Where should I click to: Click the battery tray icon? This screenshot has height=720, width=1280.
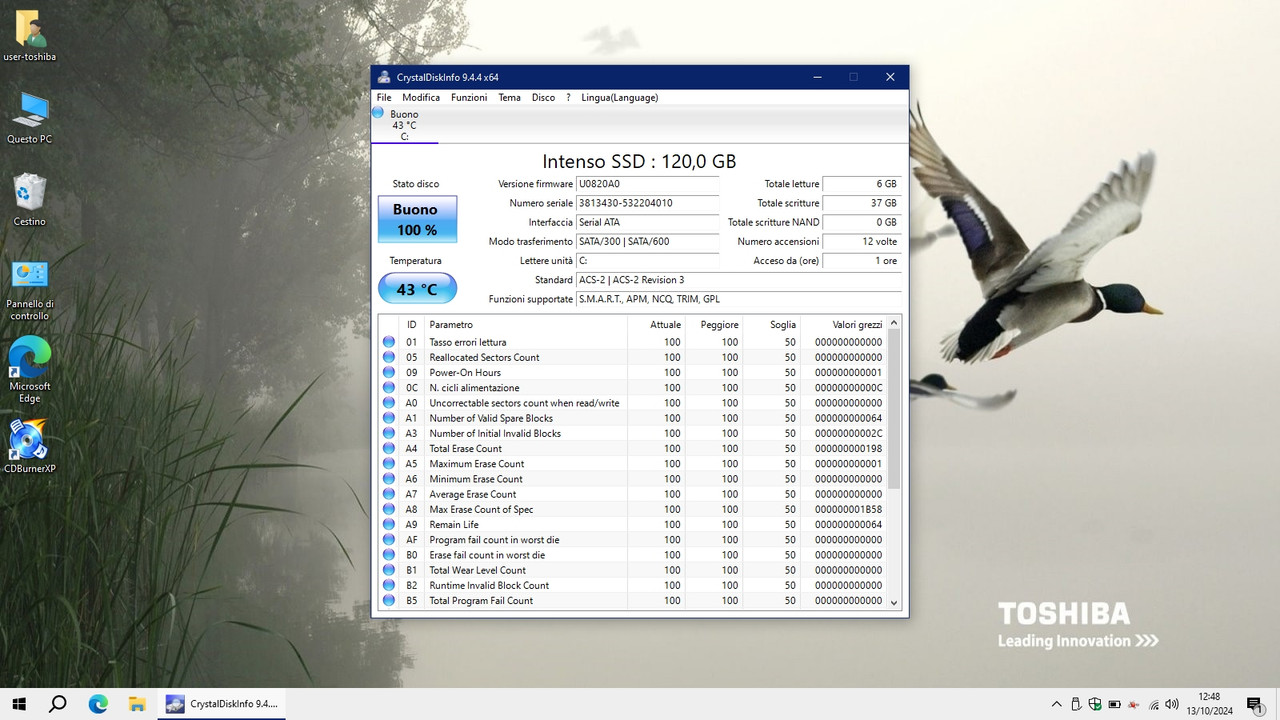coord(1115,704)
